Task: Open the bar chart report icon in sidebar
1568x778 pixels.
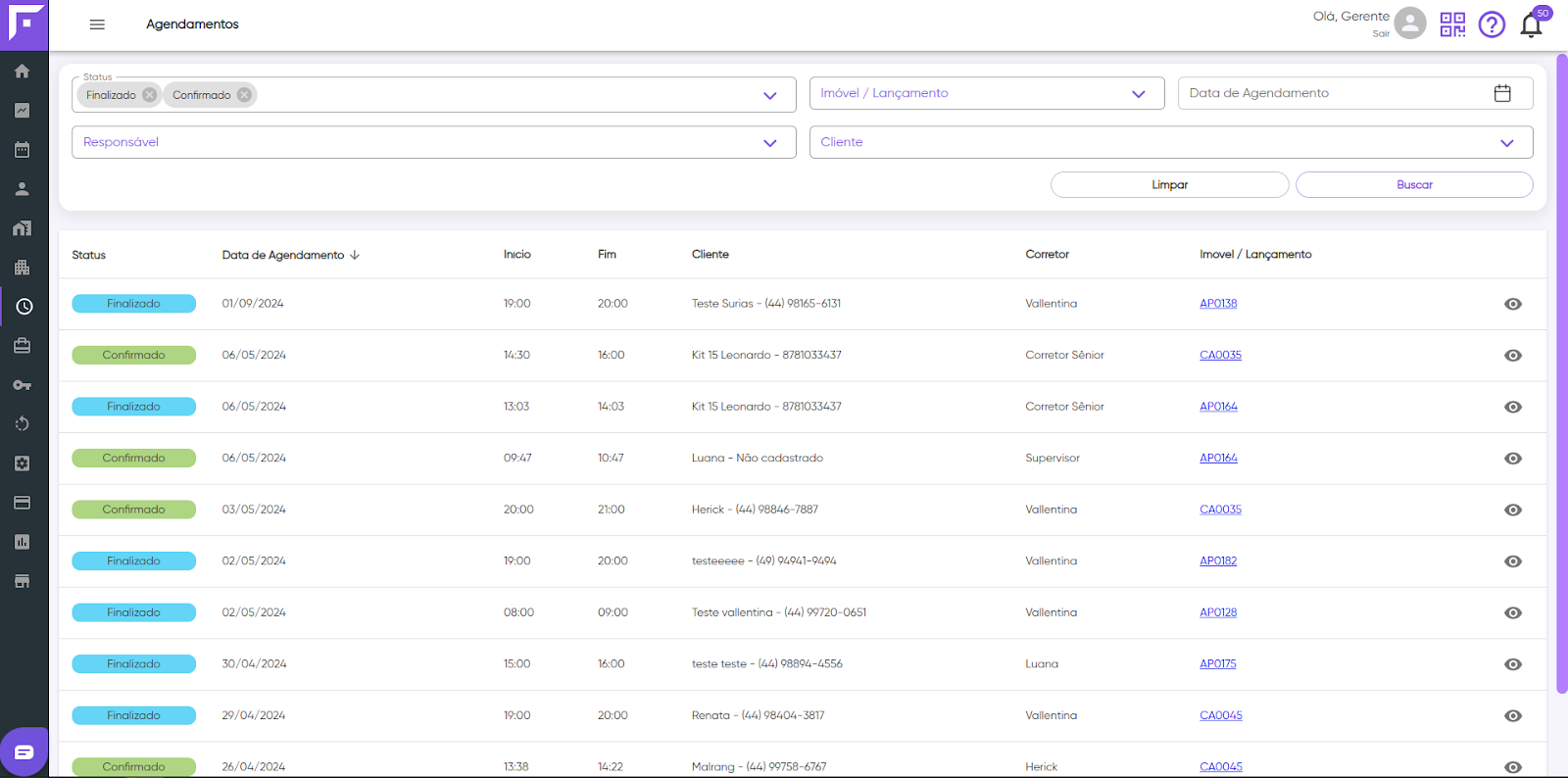Action: pos(22,542)
